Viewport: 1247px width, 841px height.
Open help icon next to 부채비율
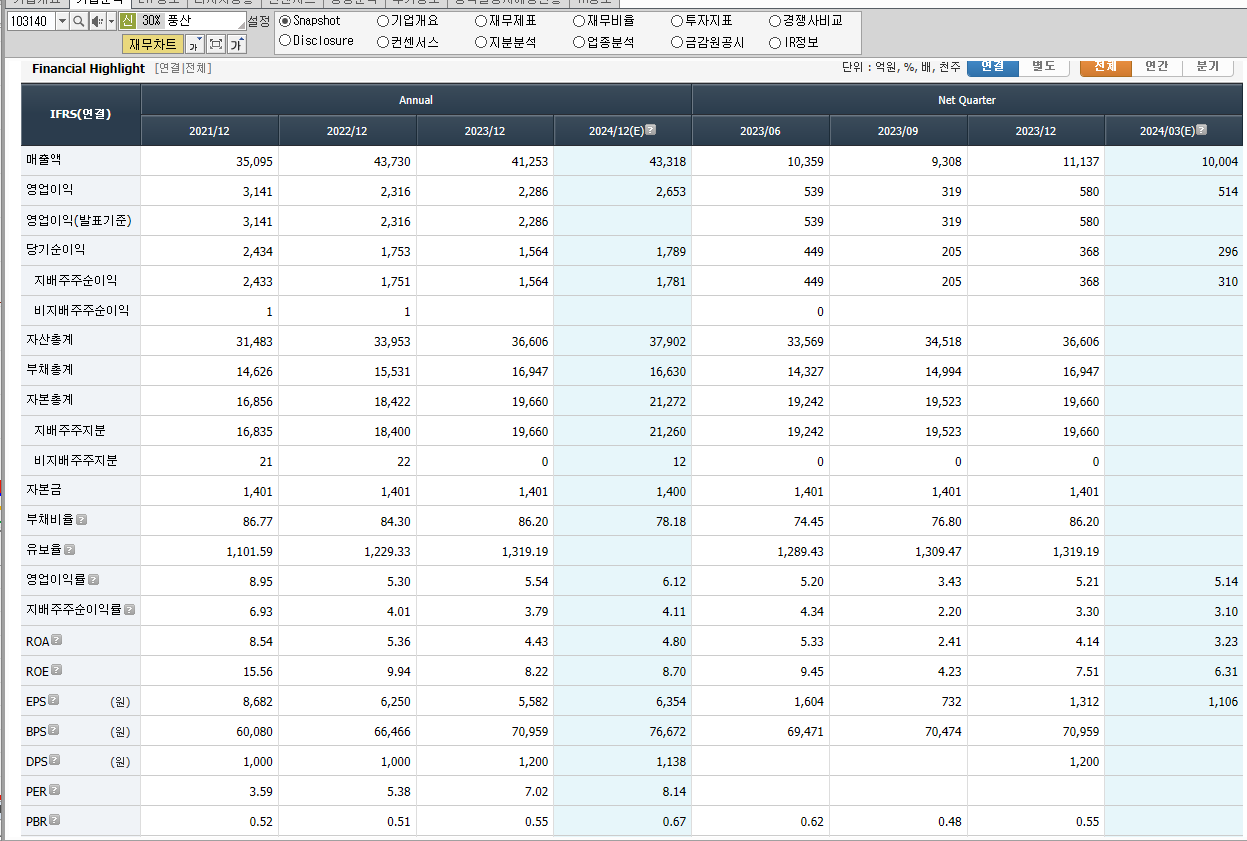[81, 520]
